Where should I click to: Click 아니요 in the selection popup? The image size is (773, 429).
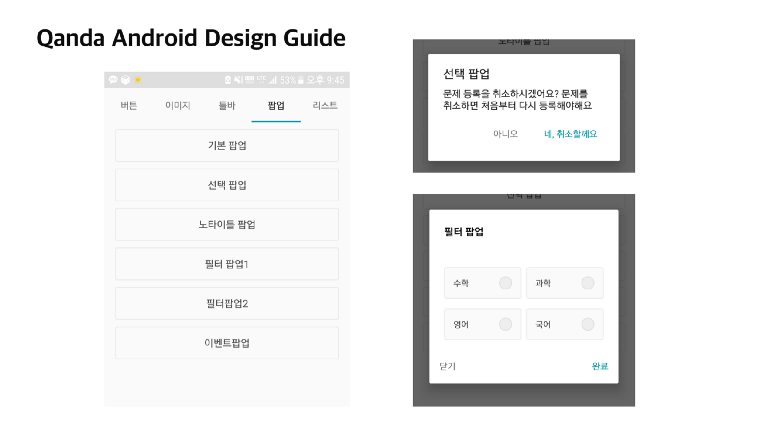coord(505,133)
